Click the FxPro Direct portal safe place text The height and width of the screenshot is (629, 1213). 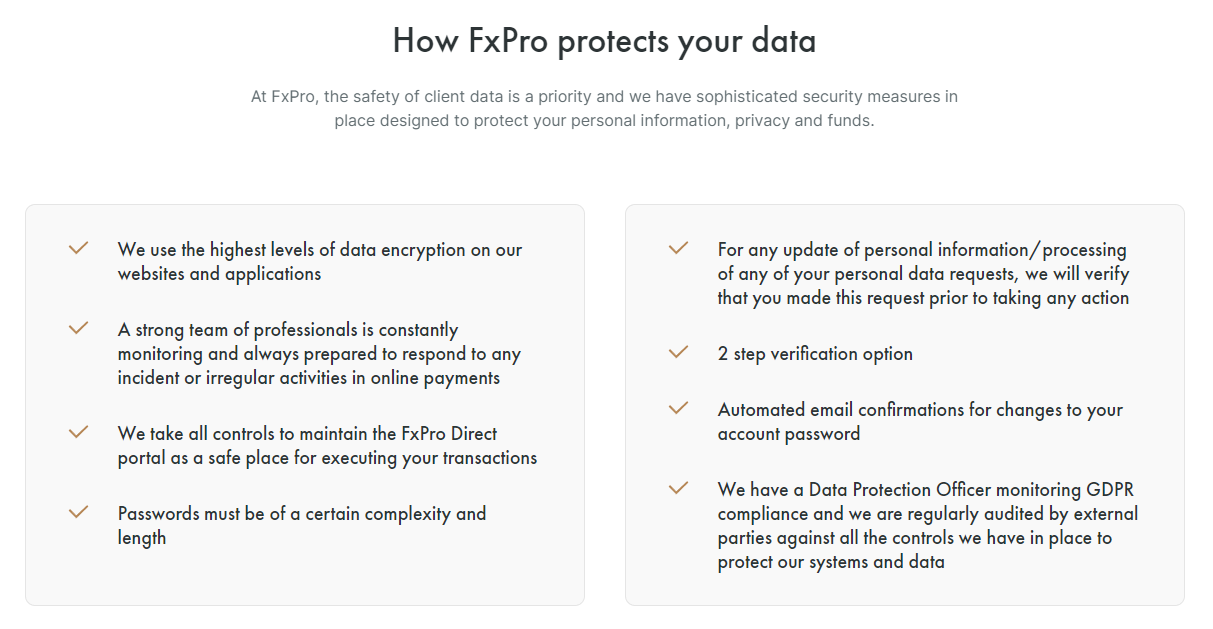327,446
